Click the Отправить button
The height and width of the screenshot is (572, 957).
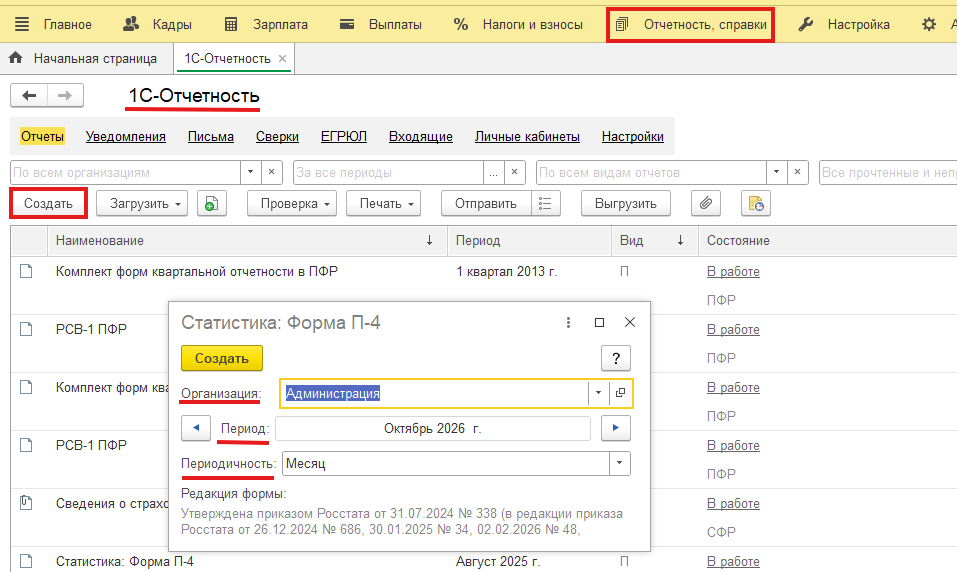(x=486, y=204)
